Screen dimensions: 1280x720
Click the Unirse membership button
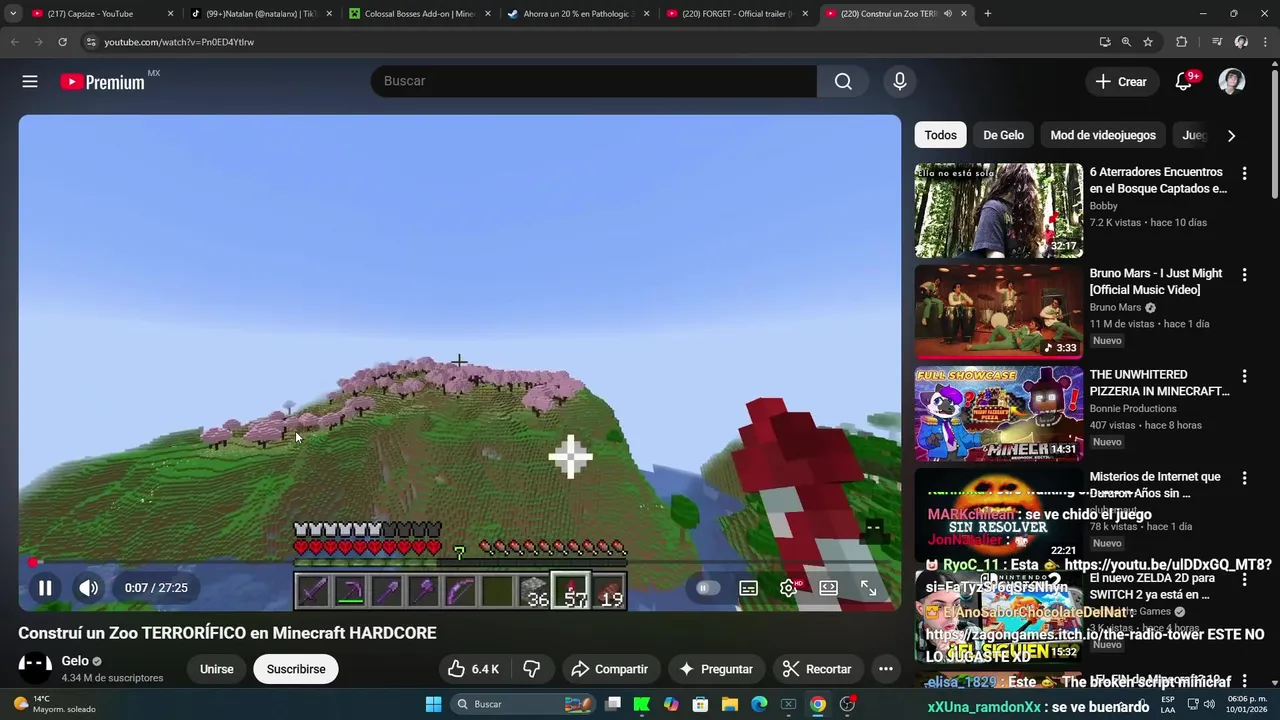(x=217, y=669)
